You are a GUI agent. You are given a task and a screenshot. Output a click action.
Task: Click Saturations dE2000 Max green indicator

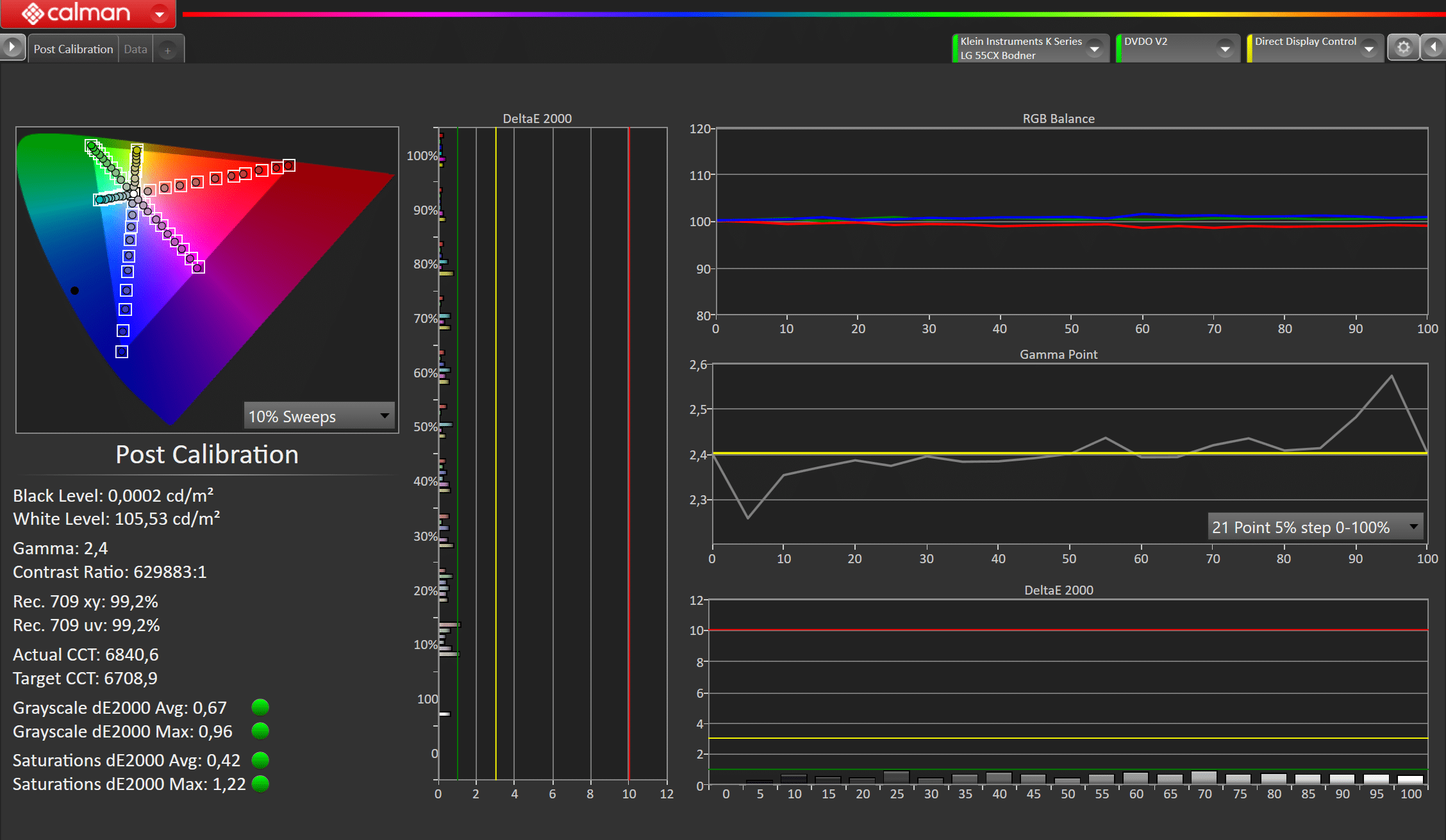click(260, 784)
